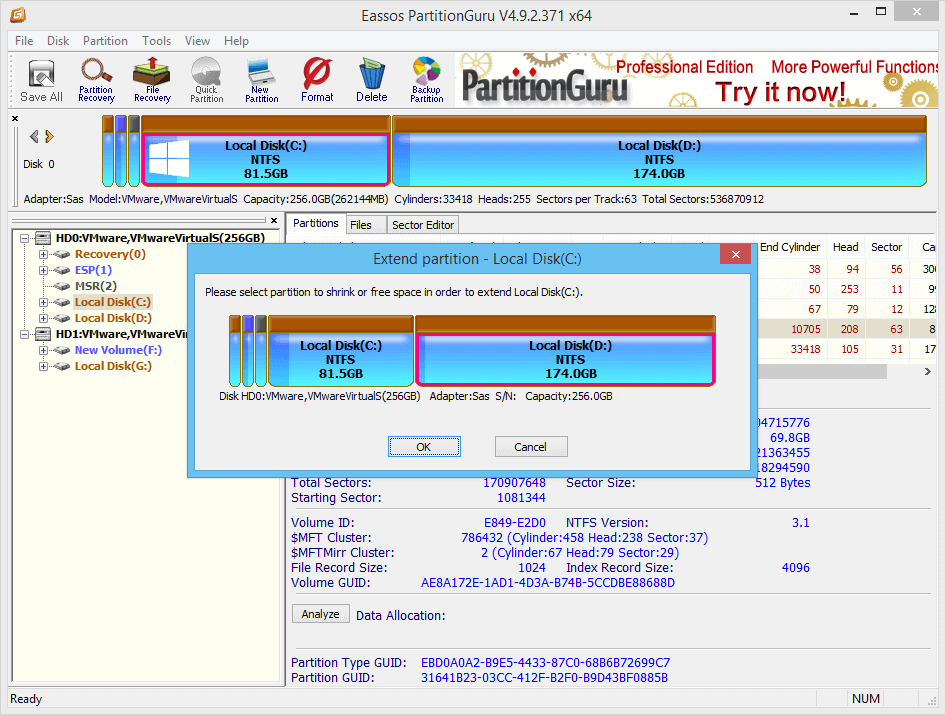The image size is (946, 715).
Task: Launch the File Recovery tool
Action: click(x=152, y=80)
